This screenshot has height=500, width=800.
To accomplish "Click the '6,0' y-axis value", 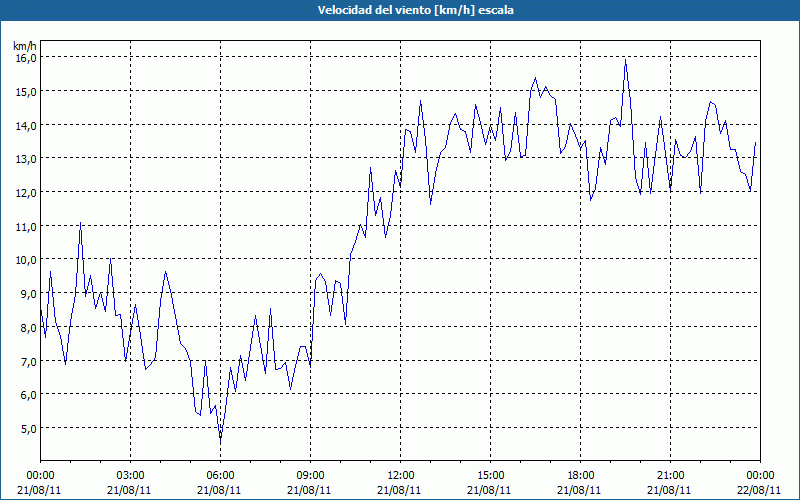I will click(x=29, y=395).
